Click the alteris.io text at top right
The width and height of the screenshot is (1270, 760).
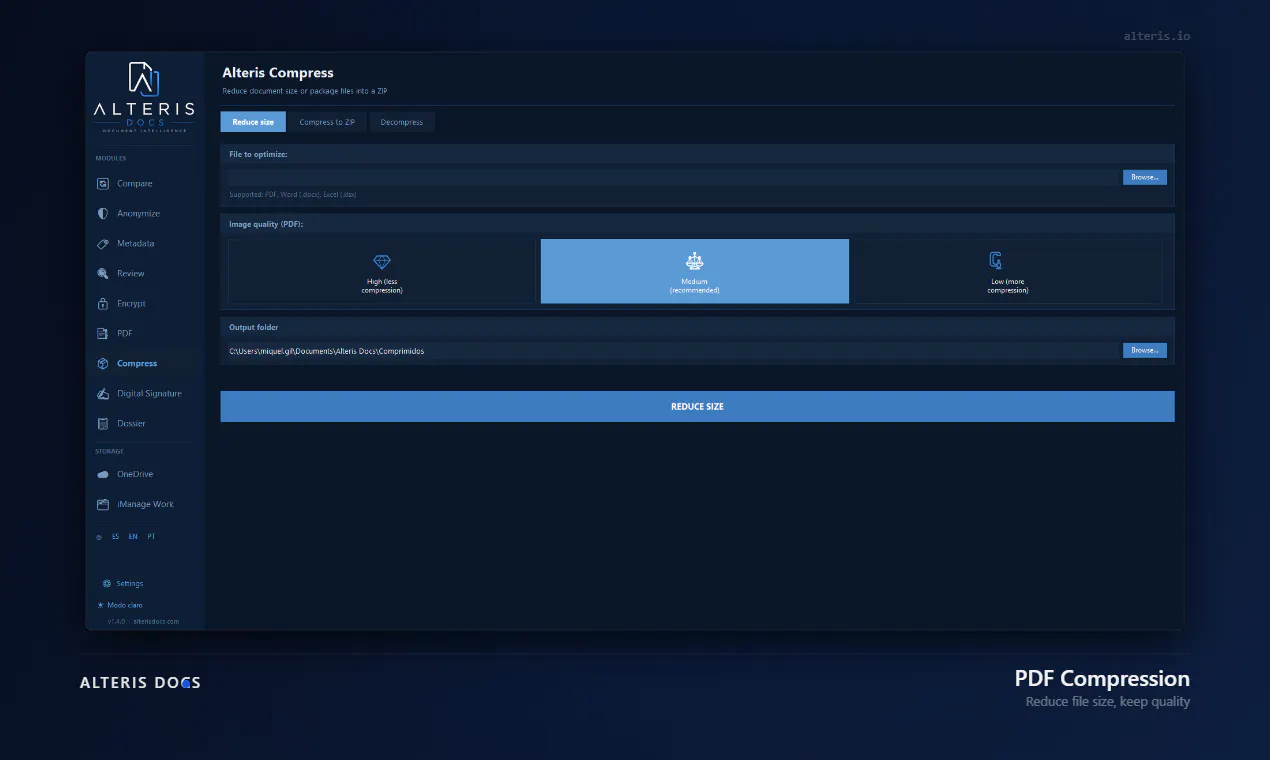pos(1157,36)
